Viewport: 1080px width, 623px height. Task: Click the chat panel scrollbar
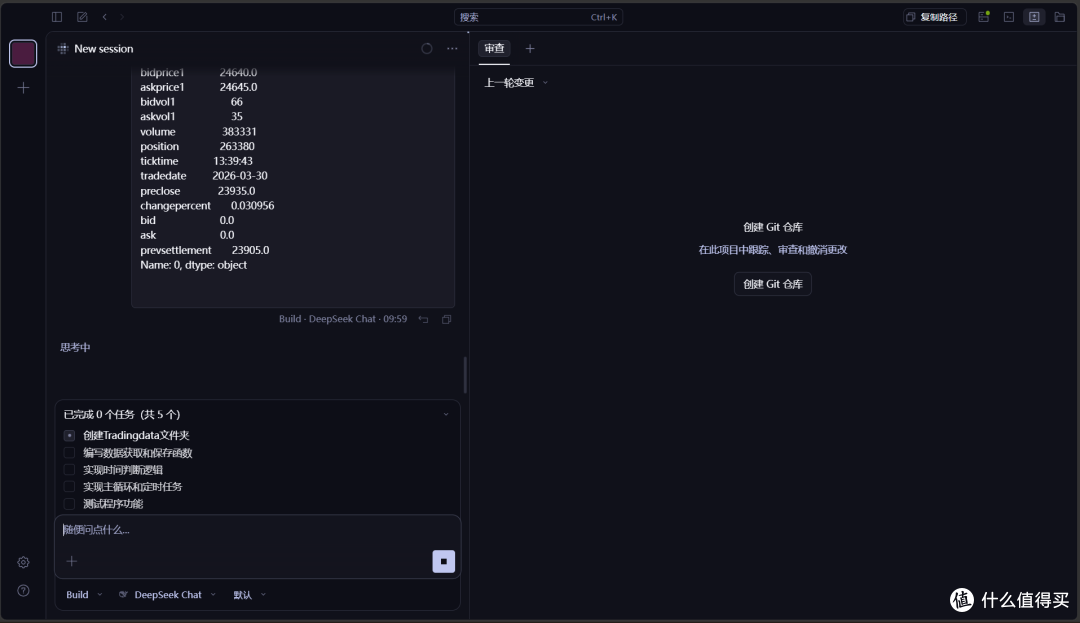[465, 375]
